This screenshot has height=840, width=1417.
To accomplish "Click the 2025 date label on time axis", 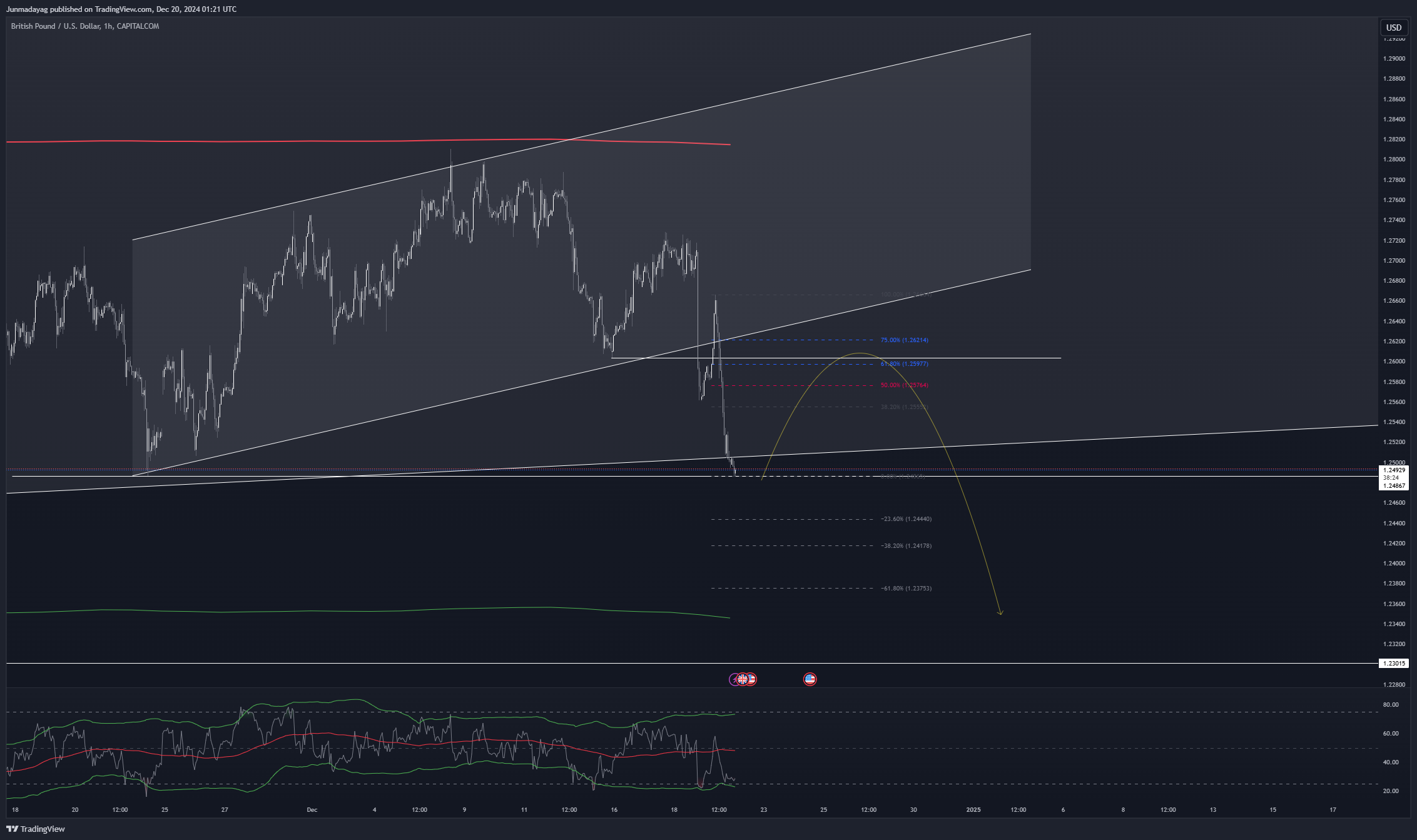I will click(x=973, y=810).
